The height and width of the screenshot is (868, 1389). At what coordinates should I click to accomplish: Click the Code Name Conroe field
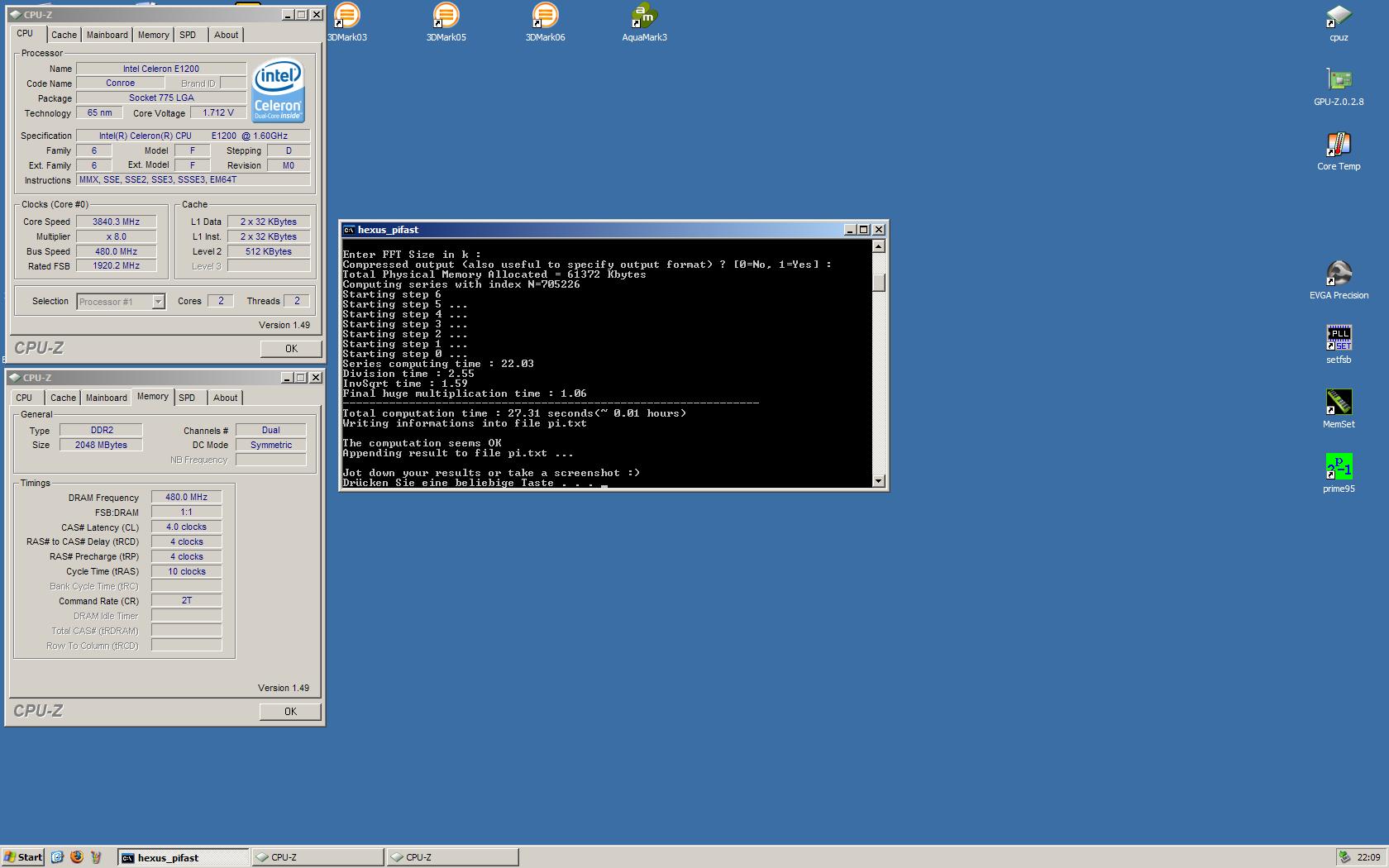(120, 83)
